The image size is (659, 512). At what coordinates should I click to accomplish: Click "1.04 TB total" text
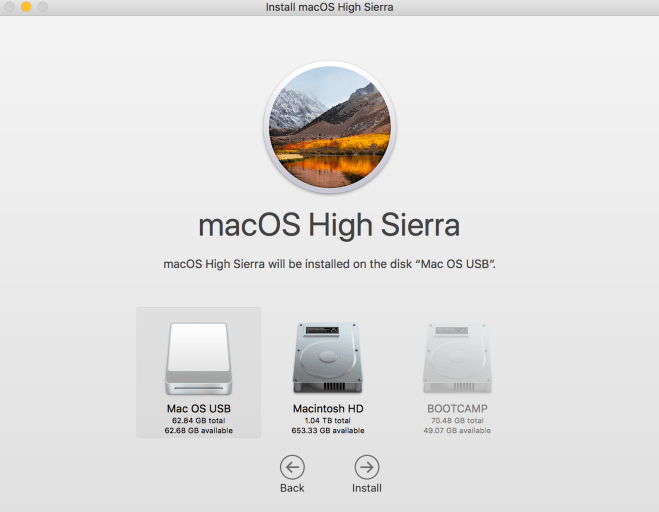[328, 420]
